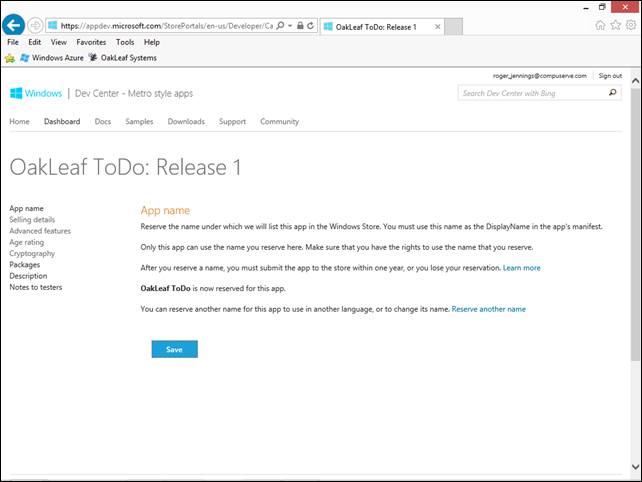Click the scroll up arrow on scrollbar
642x482 pixels.
pyautogui.click(x=635, y=81)
